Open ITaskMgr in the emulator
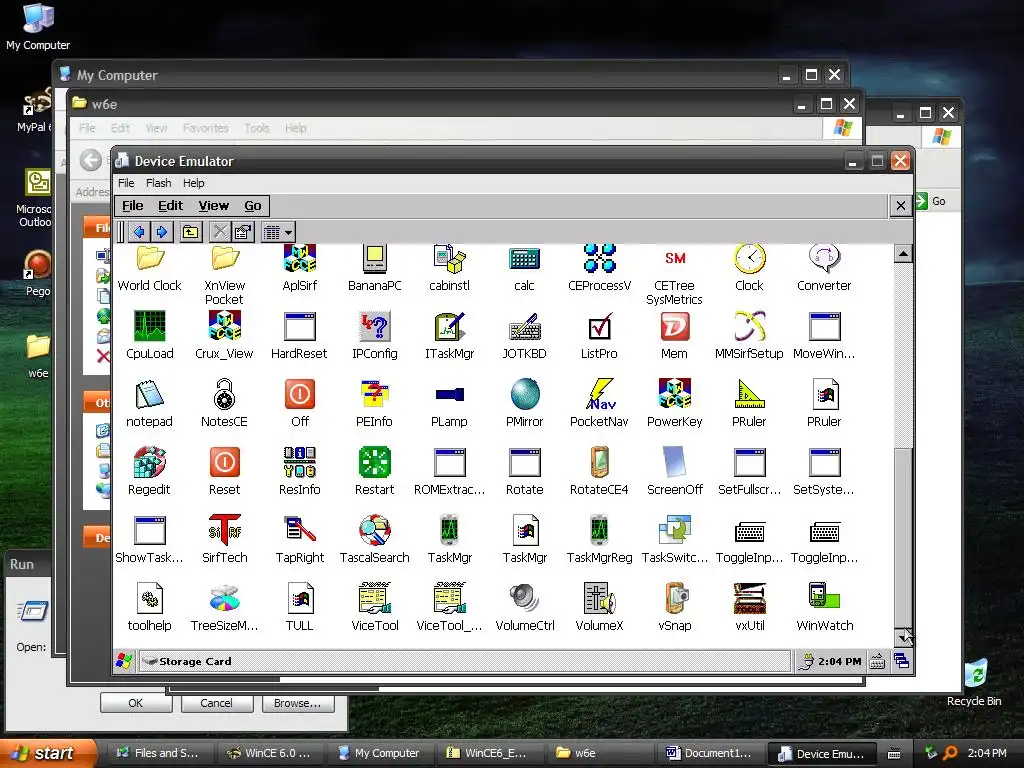Viewport: 1024px width, 768px height. pos(449,327)
